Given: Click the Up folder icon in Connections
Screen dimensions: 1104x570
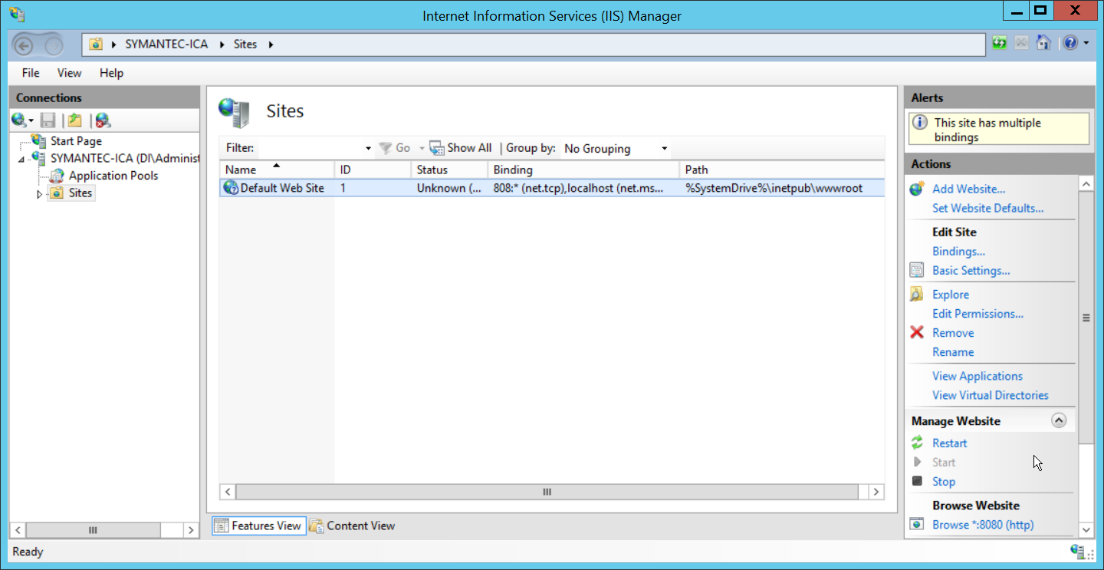Looking at the screenshot, I should 74,120.
